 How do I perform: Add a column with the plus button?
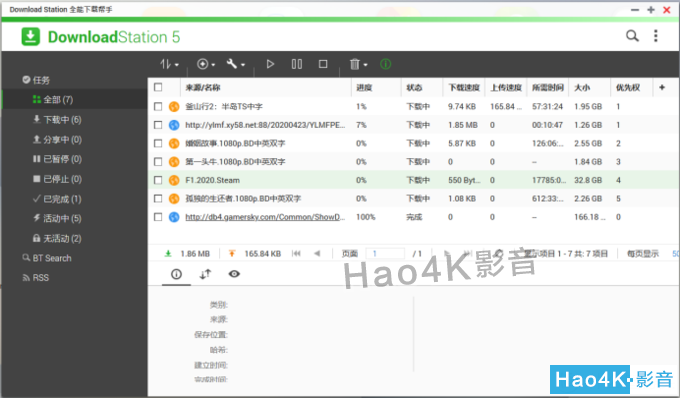pos(662,88)
